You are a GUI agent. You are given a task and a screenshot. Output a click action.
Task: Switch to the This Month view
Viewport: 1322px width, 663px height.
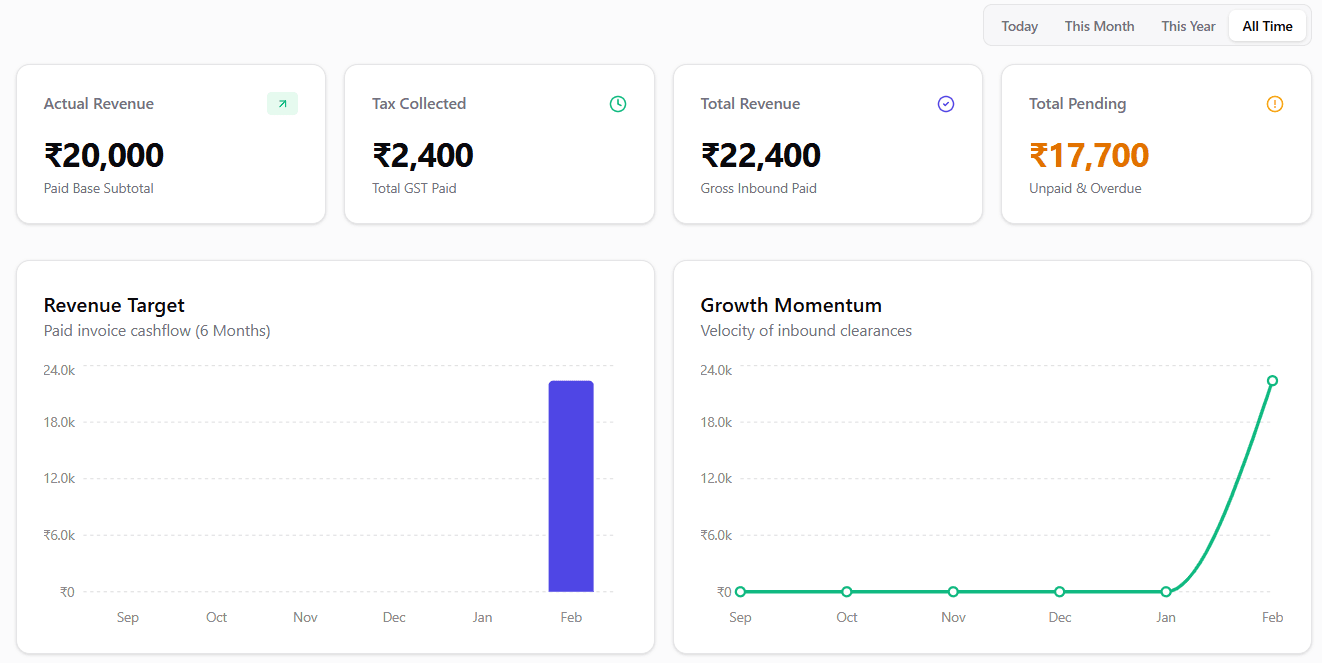click(1099, 25)
